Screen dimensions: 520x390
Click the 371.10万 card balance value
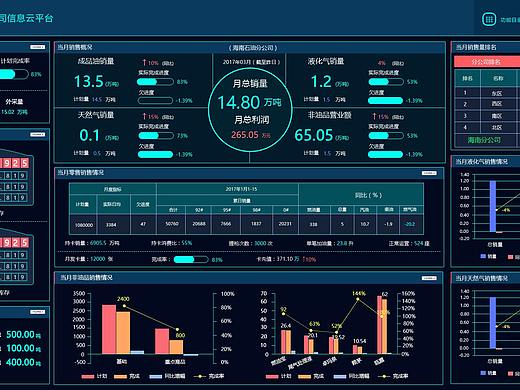[x=288, y=259]
